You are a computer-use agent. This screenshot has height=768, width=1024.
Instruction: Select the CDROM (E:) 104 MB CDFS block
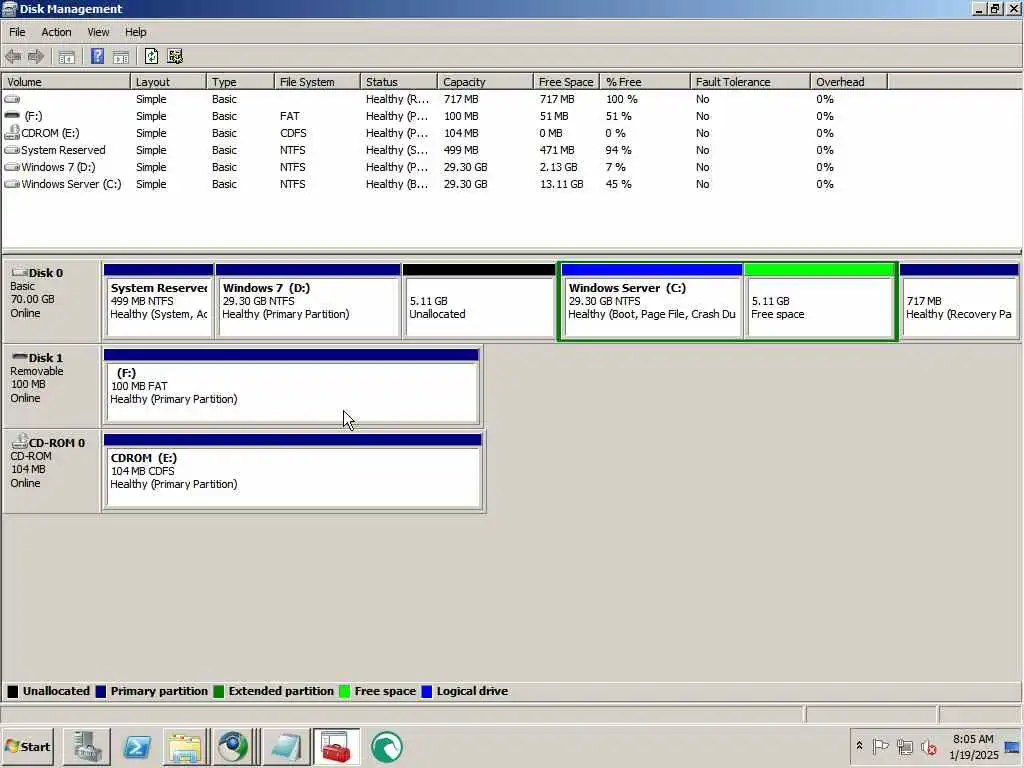point(293,471)
